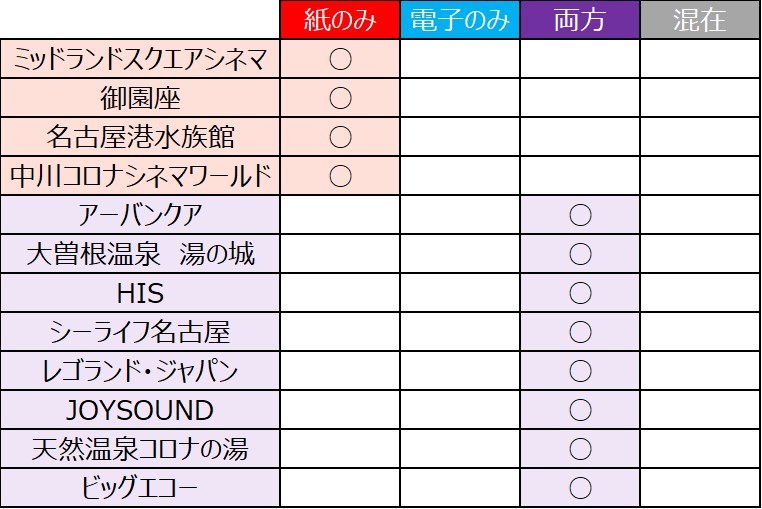Click the 名古屋港水族館 row label
Image resolution: width=762 pixels, height=509 pixels.
pos(141,137)
